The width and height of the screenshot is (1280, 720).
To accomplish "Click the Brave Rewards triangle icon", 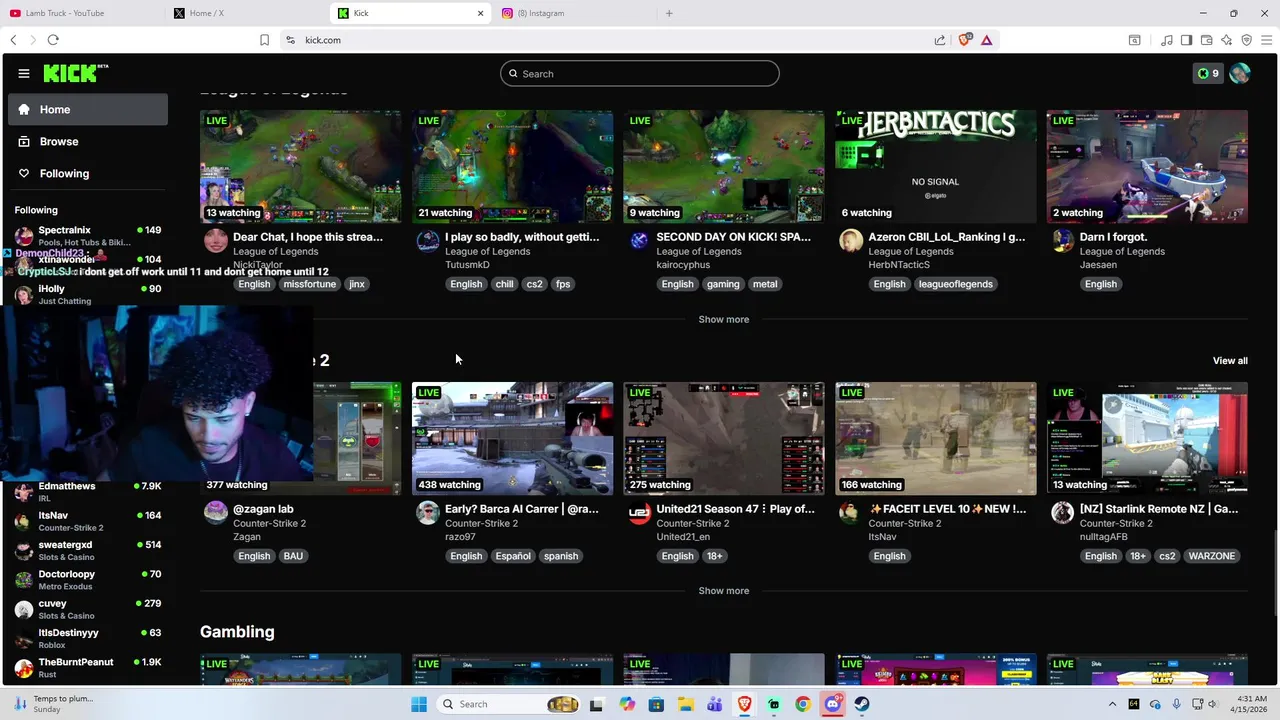I will (x=987, y=40).
